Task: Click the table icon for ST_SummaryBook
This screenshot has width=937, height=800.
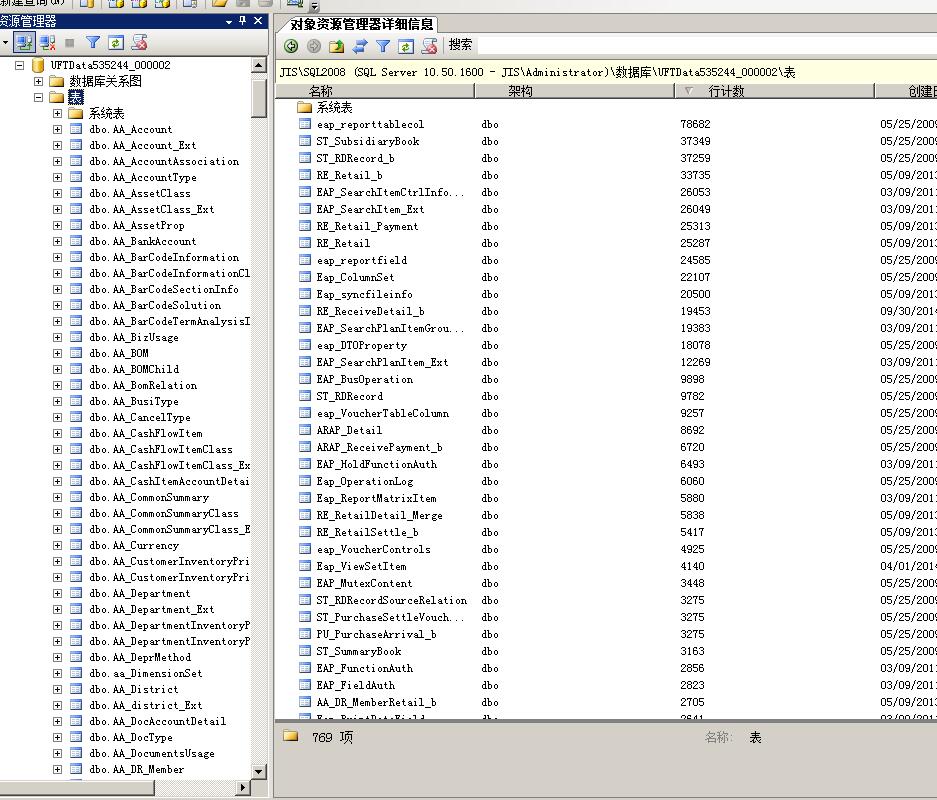Action: coord(305,651)
